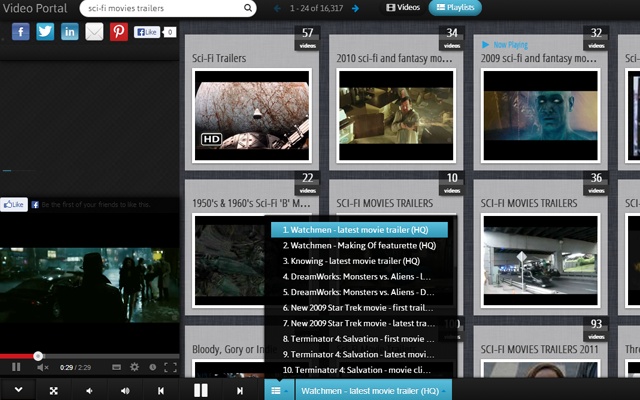Select New 2009 Star Trek first trailer entry
Image resolution: width=640 pixels, height=400 pixels.
[359, 307]
